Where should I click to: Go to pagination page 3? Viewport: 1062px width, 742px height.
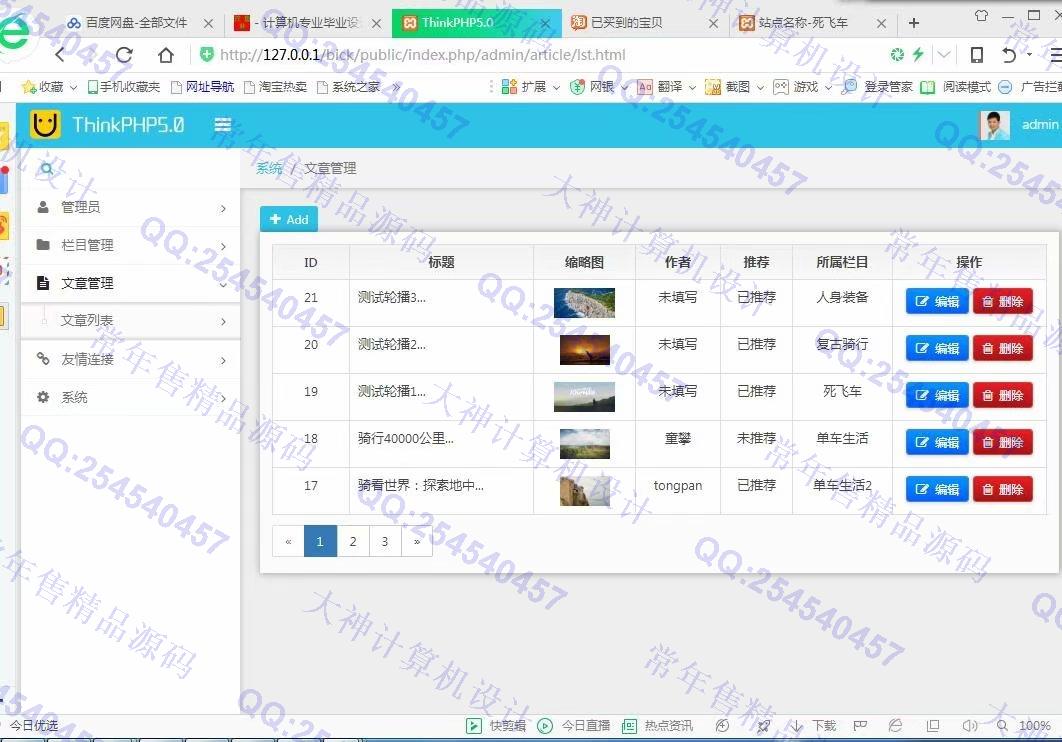click(x=385, y=541)
